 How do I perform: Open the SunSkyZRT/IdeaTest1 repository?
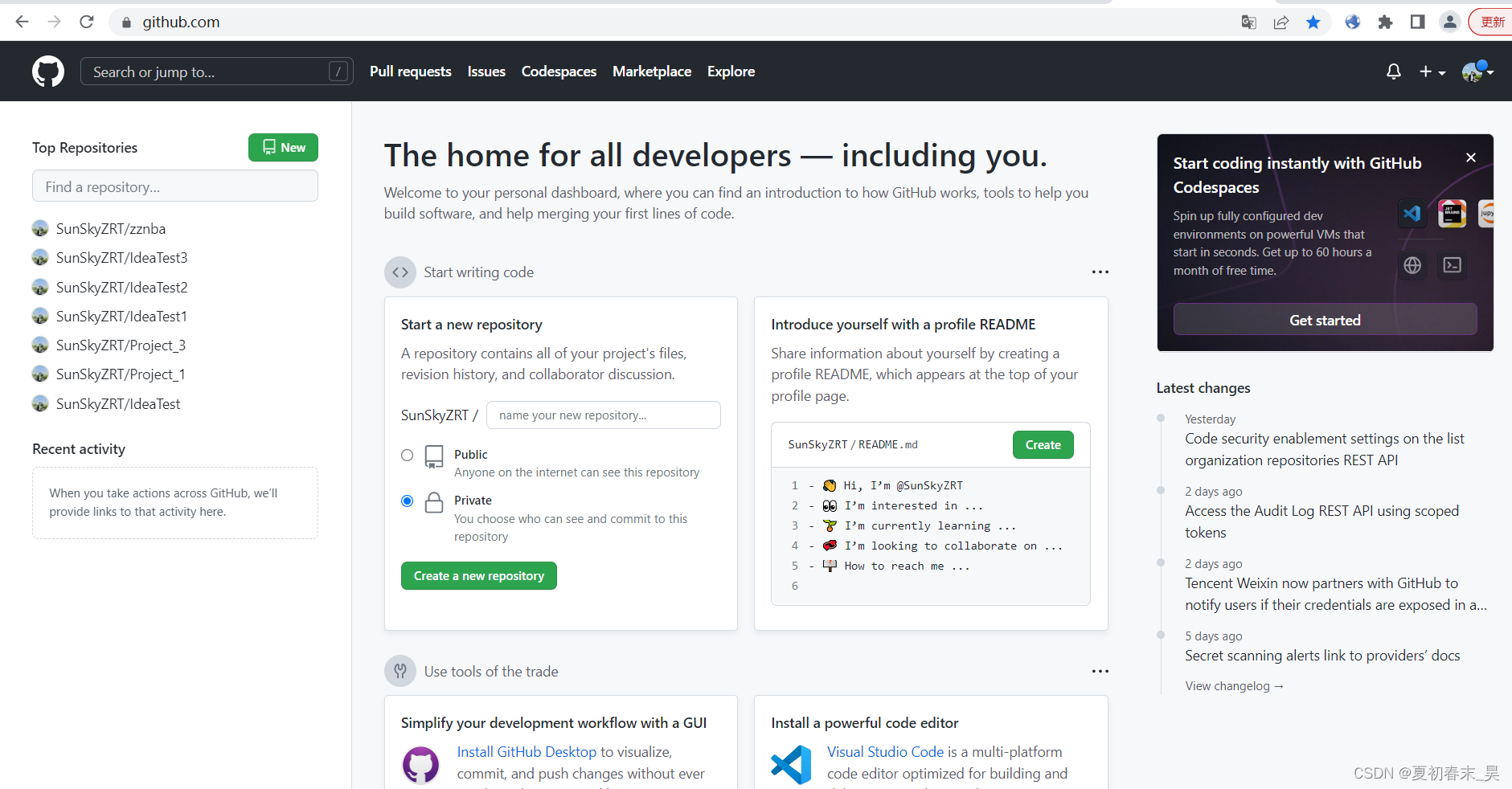[x=121, y=317]
